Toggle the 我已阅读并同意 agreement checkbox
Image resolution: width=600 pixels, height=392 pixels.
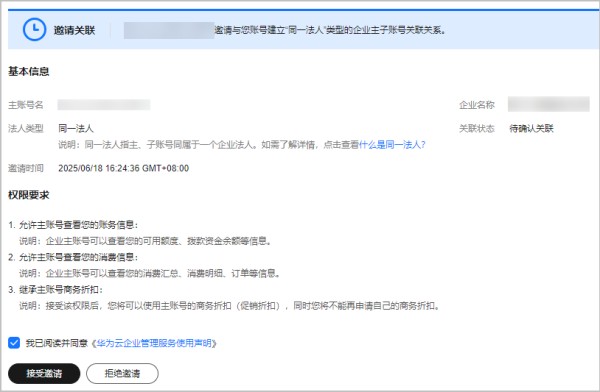(x=14, y=343)
